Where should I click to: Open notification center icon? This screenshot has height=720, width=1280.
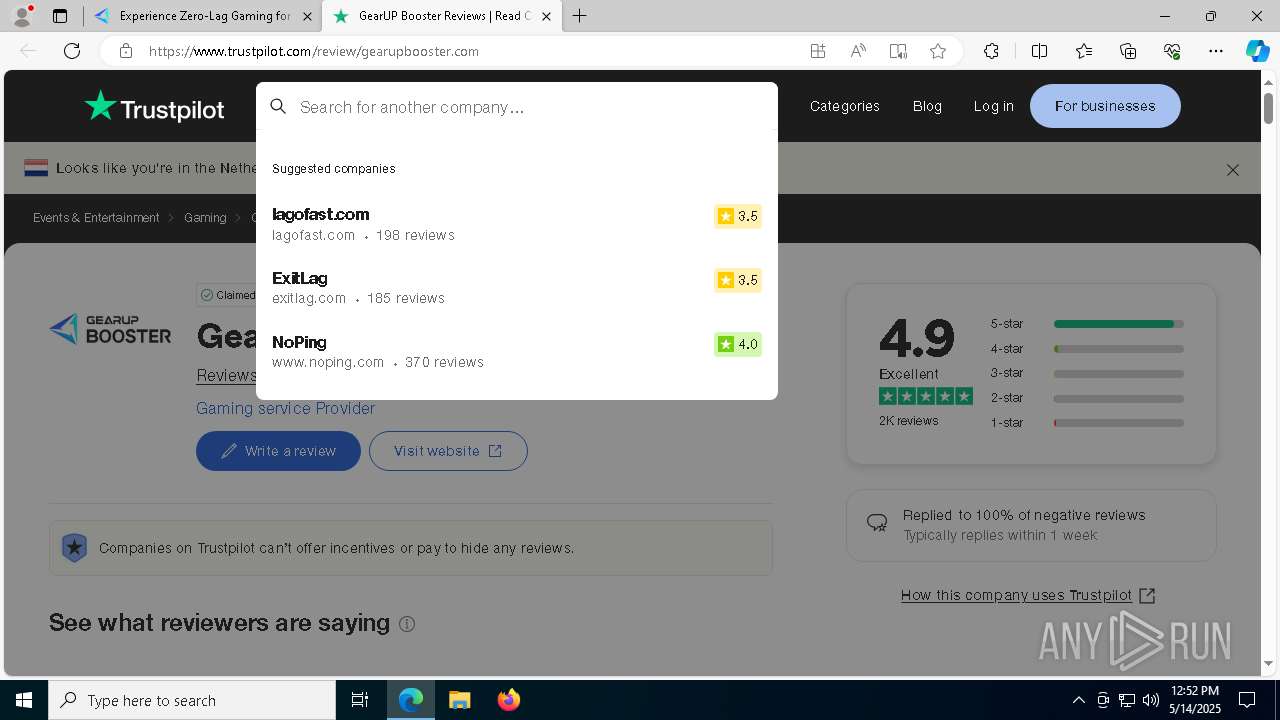click(x=1247, y=700)
